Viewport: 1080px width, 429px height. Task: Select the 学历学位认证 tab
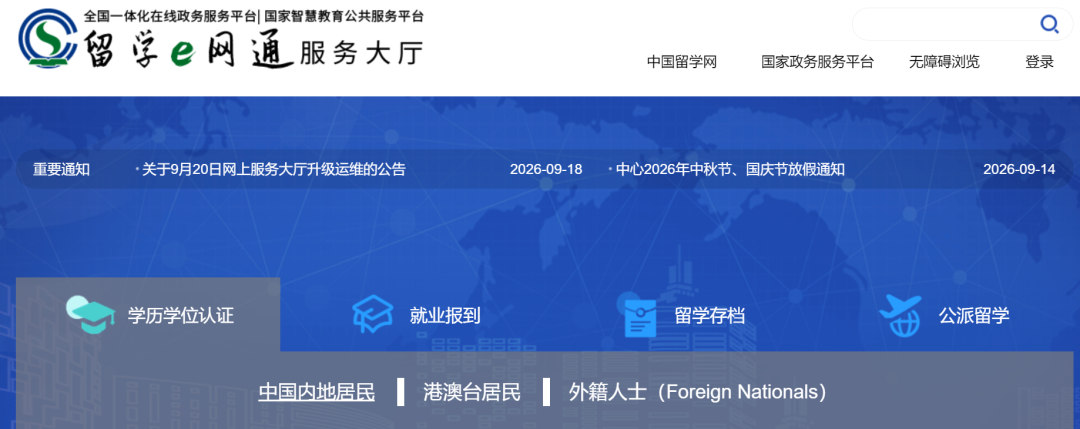point(148,315)
